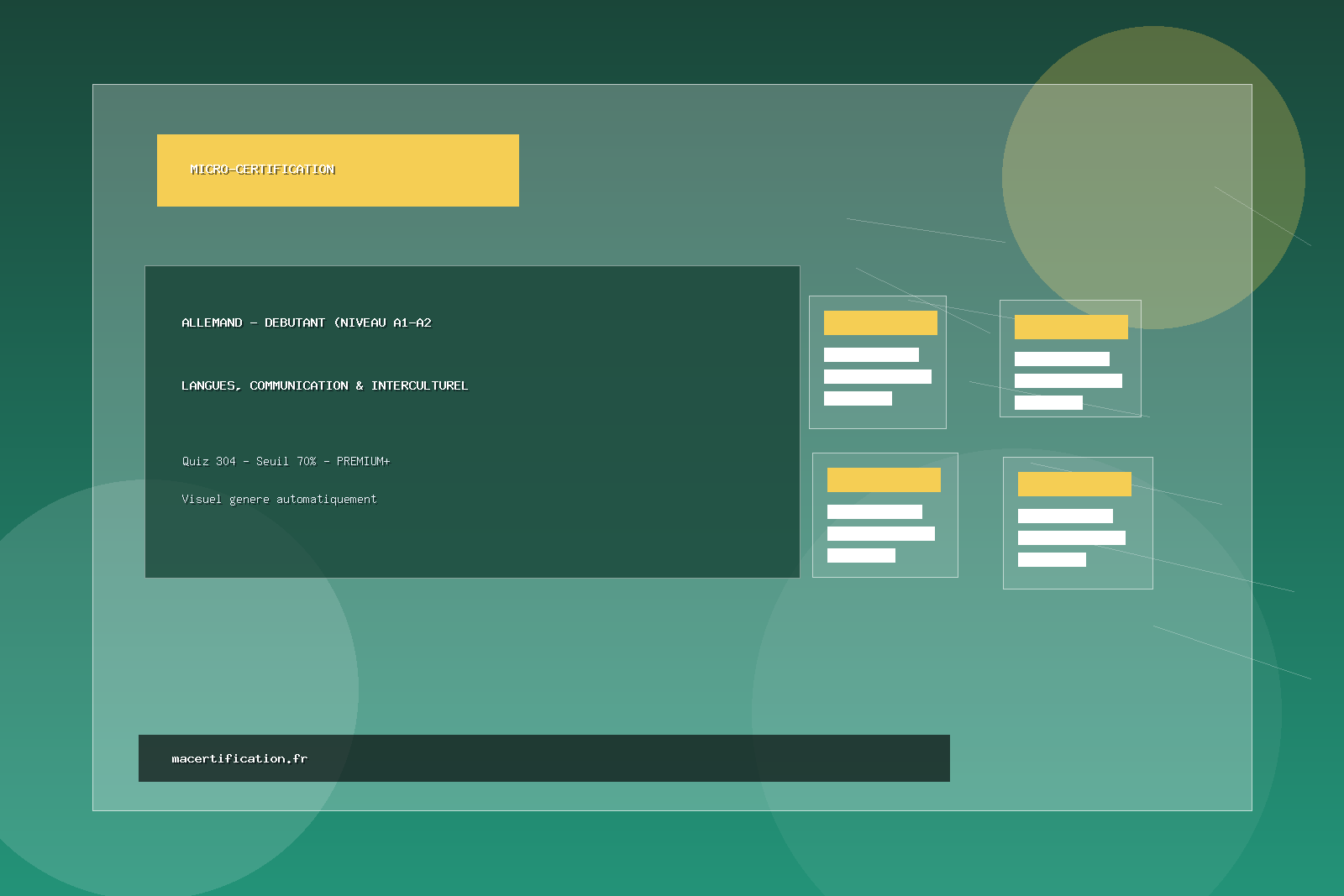Click yellow header bar of top-right card
The image size is (1344, 896).
click(1071, 327)
